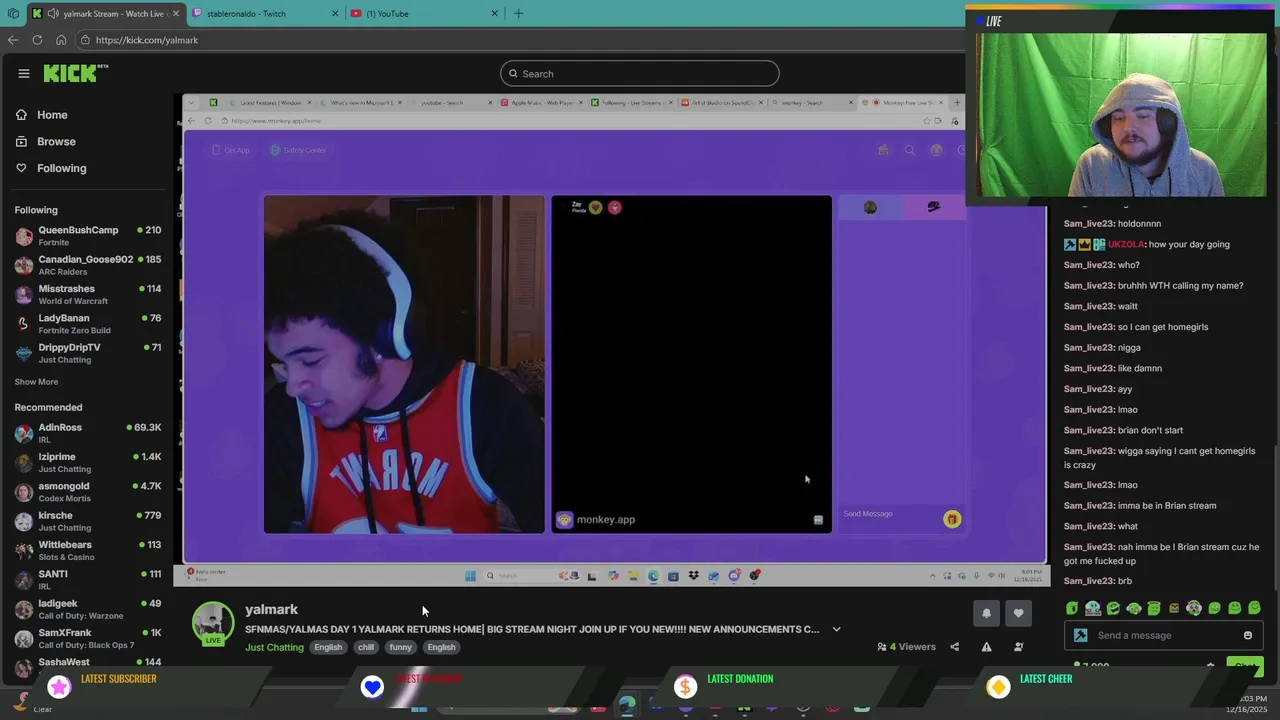The width and height of the screenshot is (1280, 720).
Task: Click Apple Music tab in streamed browser
Action: click(x=540, y=103)
